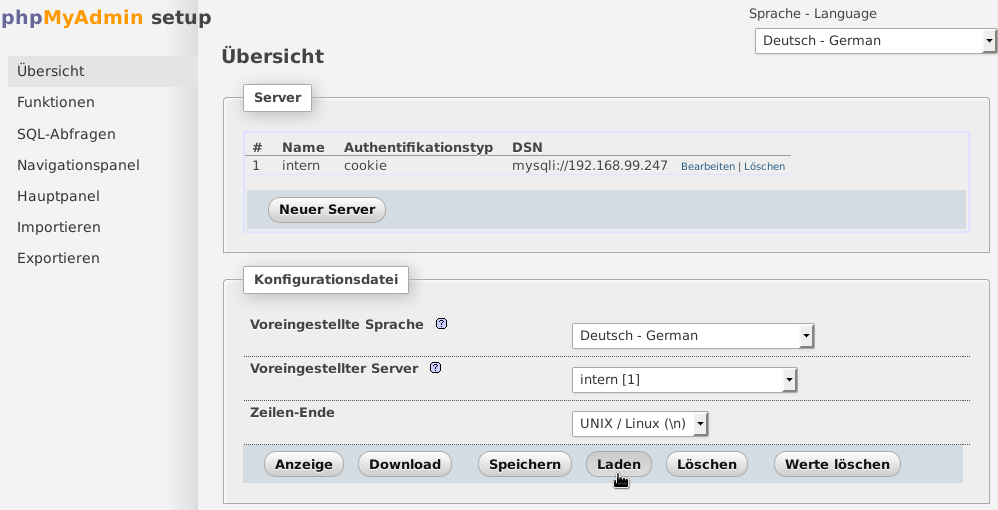The height and width of the screenshot is (510, 998).
Task: Click the Download button
Action: (x=405, y=464)
